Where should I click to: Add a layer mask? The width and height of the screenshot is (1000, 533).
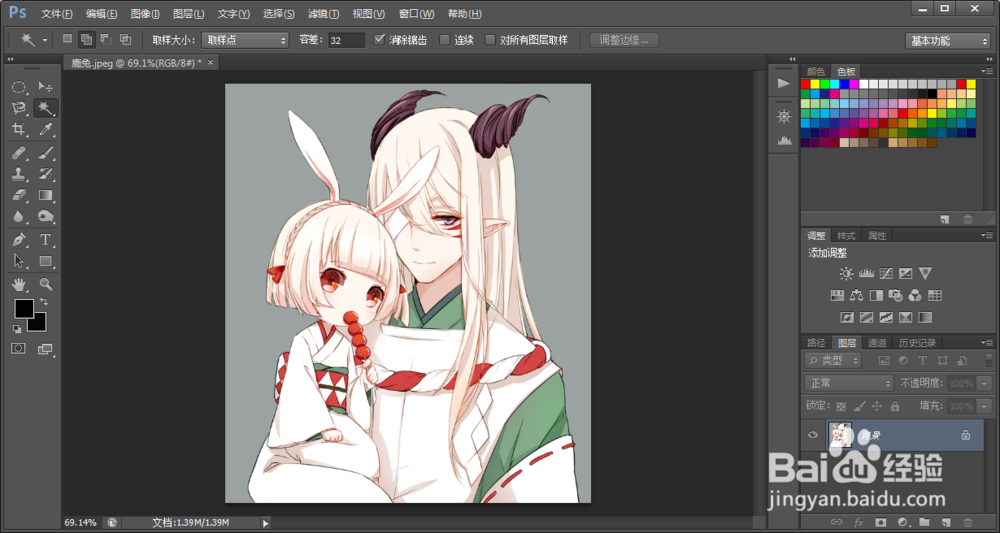point(881,522)
